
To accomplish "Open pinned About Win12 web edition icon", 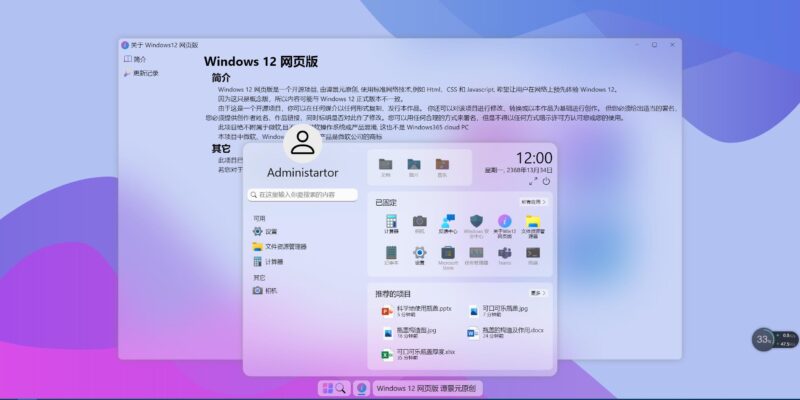I will tap(505, 226).
